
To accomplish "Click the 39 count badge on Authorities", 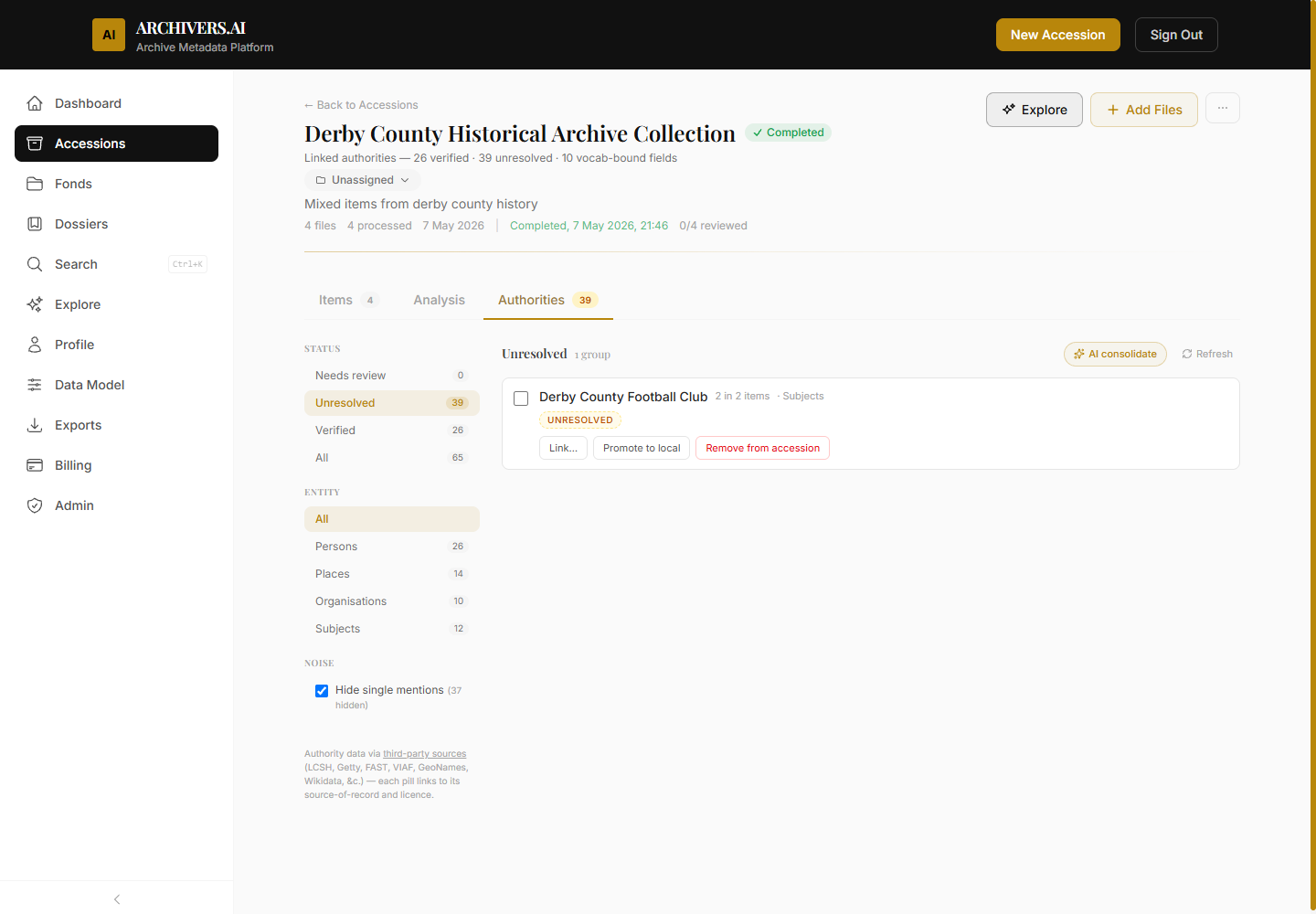I will (585, 300).
